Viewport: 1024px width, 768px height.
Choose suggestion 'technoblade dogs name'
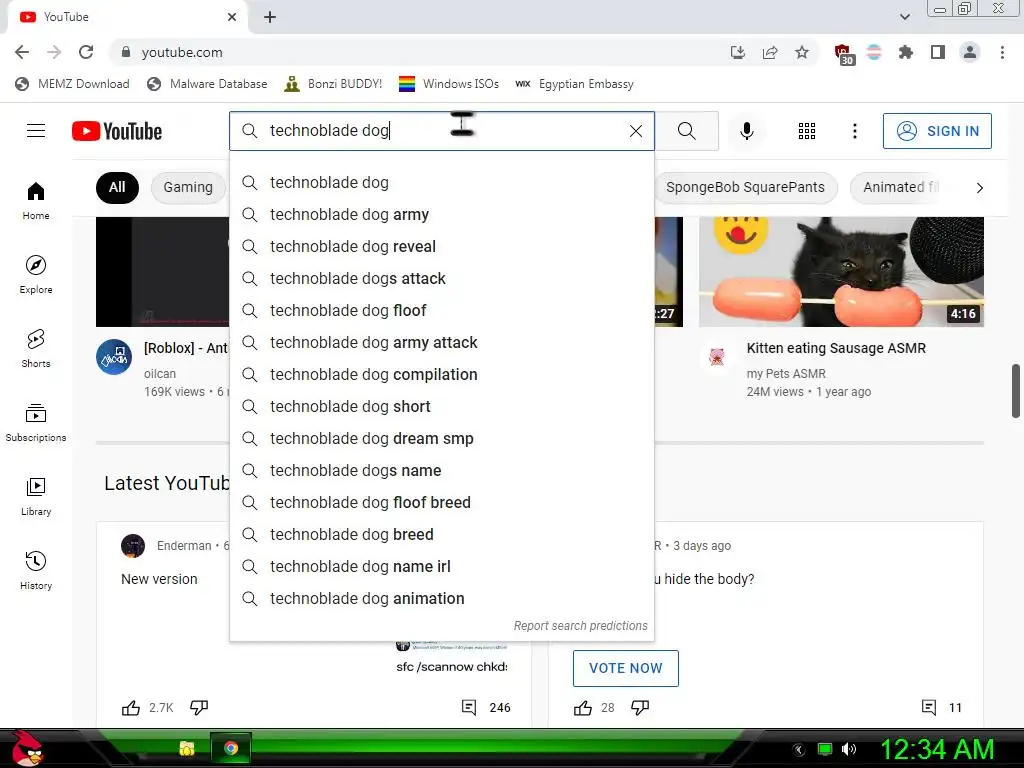[441, 471]
